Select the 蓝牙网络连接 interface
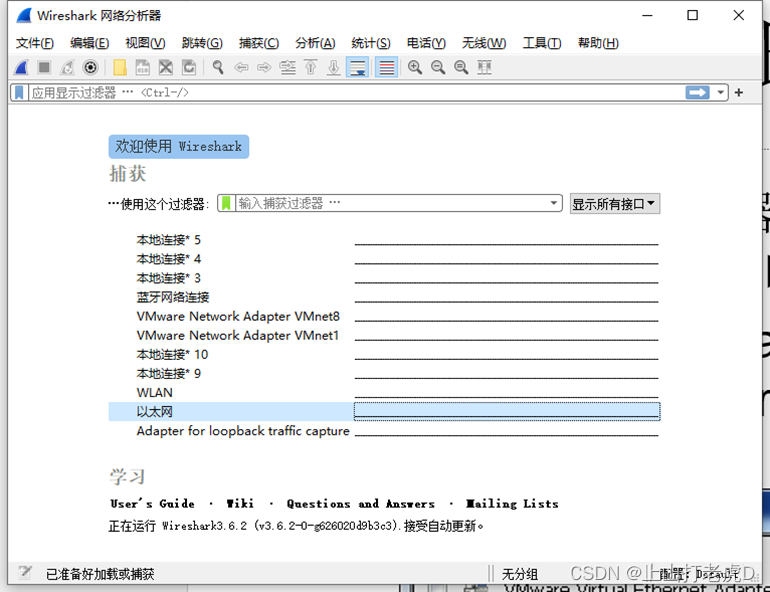770x592 pixels. click(x=384, y=297)
